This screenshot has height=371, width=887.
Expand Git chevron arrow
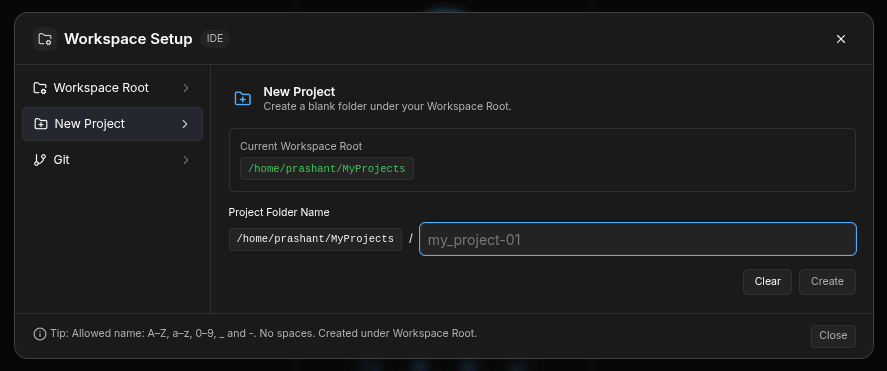[186, 160]
